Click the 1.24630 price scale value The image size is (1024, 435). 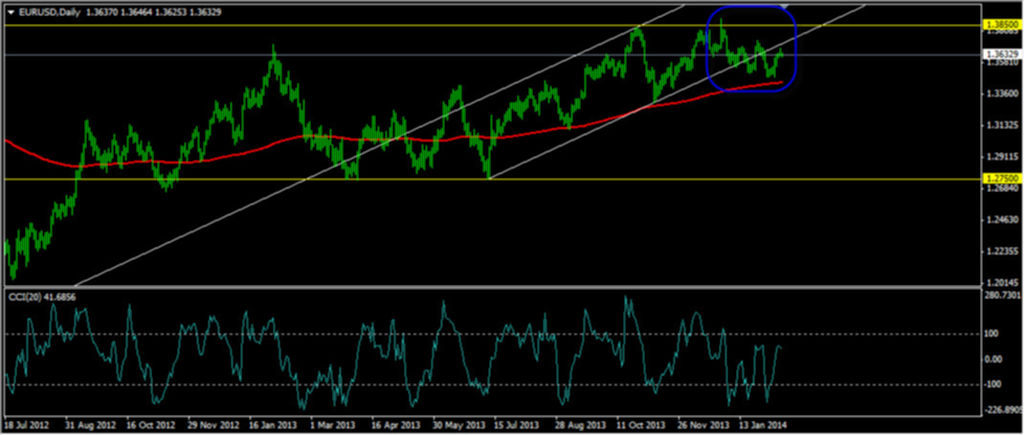point(1001,220)
